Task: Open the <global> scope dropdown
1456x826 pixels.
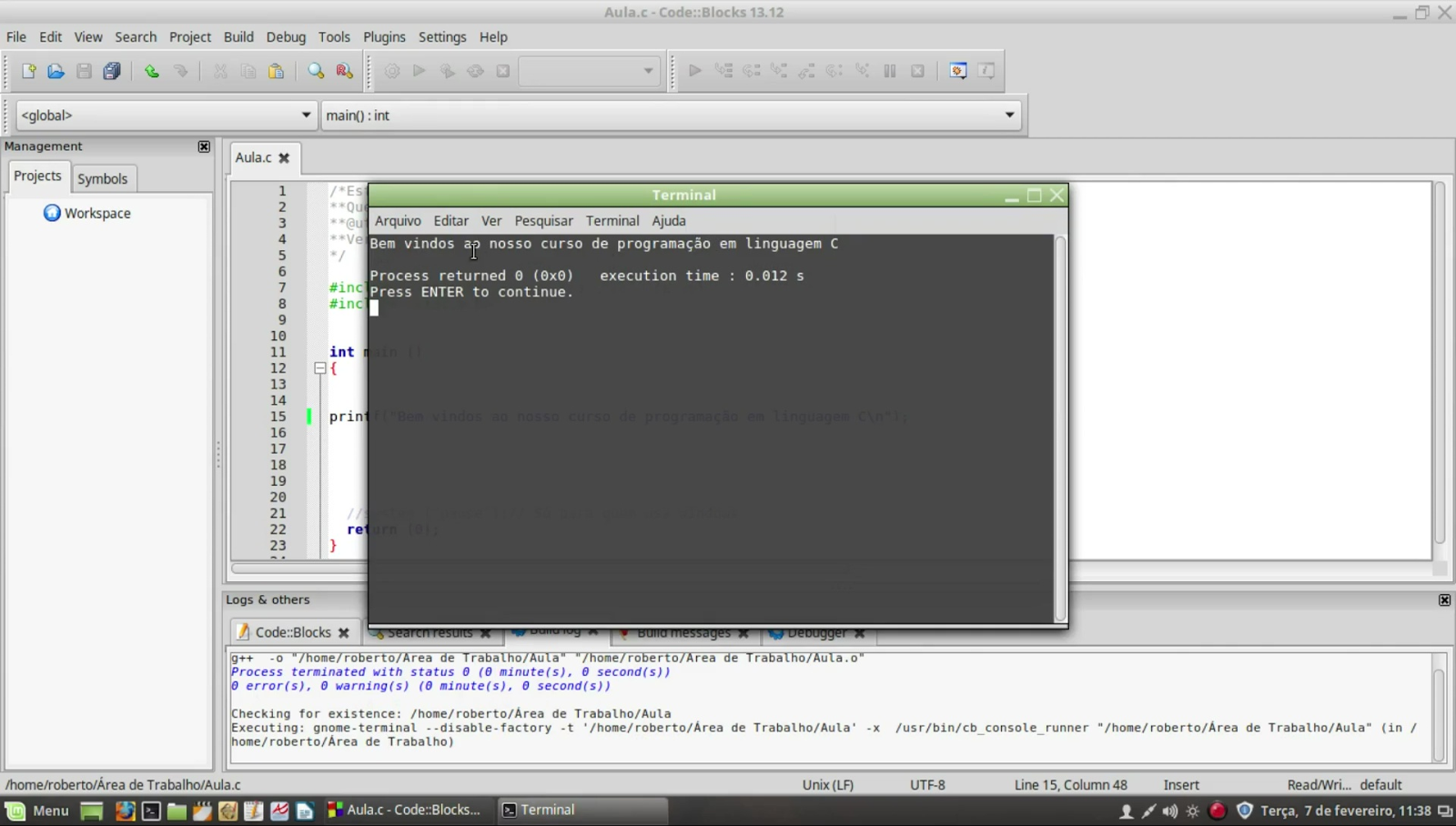Action: pyautogui.click(x=166, y=116)
